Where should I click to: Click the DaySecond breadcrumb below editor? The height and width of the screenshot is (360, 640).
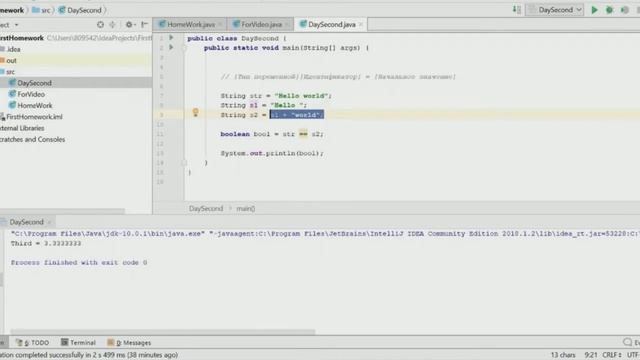point(206,209)
